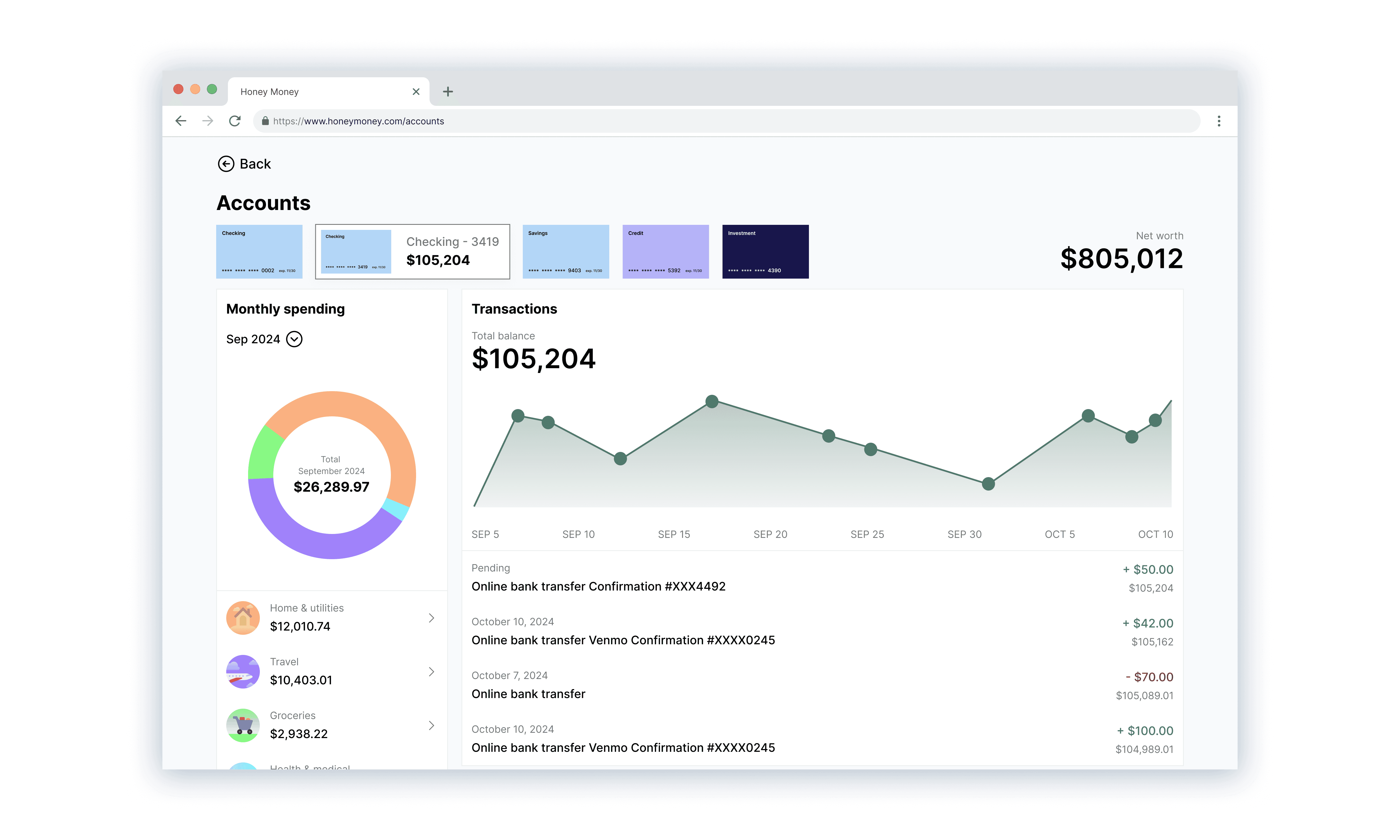
Task: Click the browser back arrow
Action: click(181, 121)
